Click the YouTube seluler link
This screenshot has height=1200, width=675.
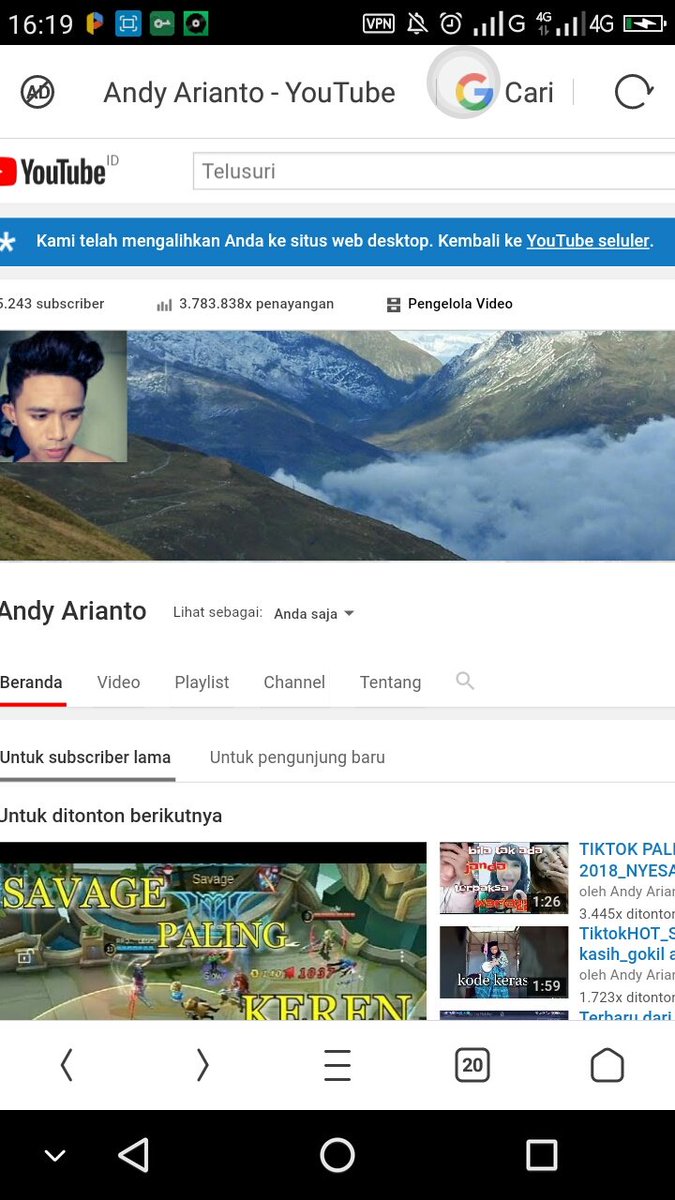click(588, 241)
